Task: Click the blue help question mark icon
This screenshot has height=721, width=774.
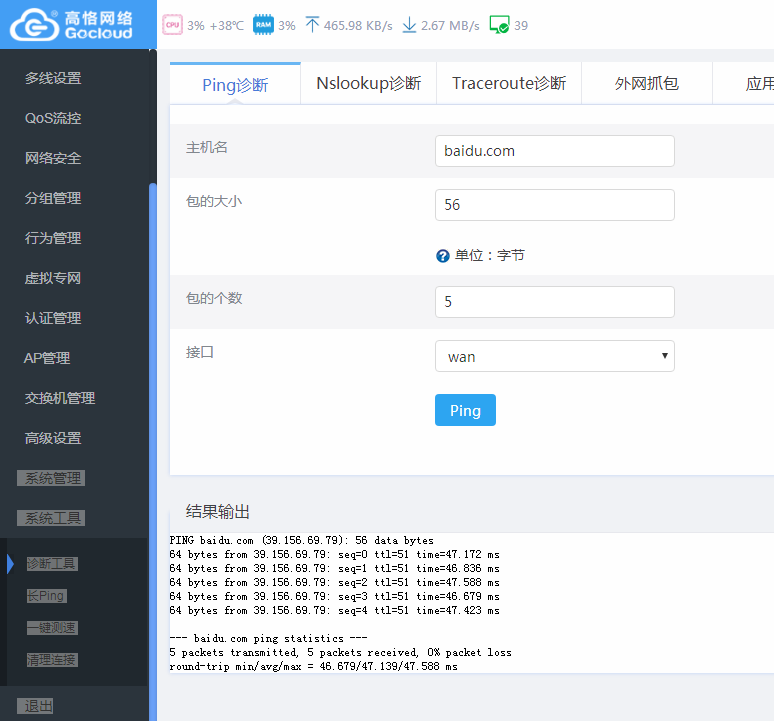Action: click(x=443, y=256)
